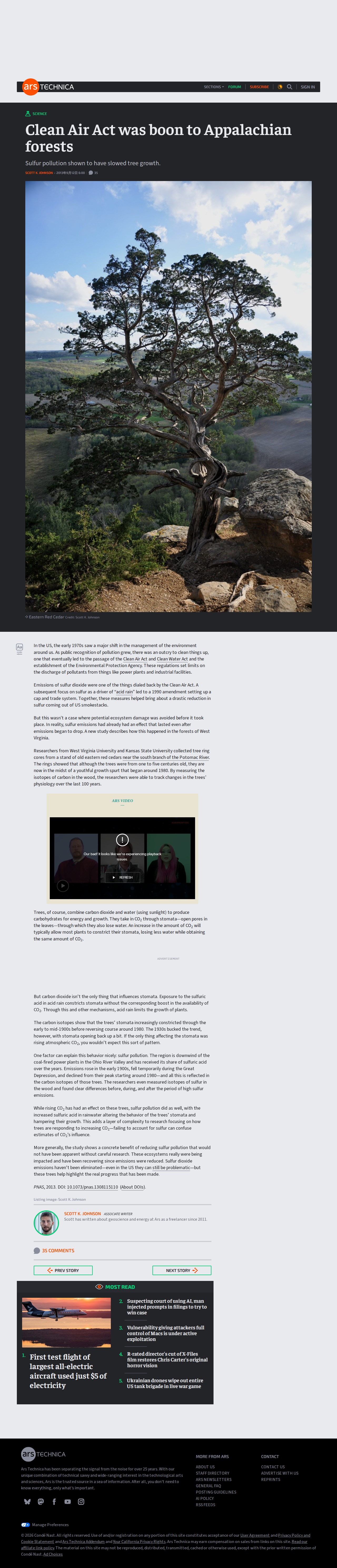Viewport: 337px width, 1568px height.
Task: Open the "acid rain" article link
Action: [124, 692]
